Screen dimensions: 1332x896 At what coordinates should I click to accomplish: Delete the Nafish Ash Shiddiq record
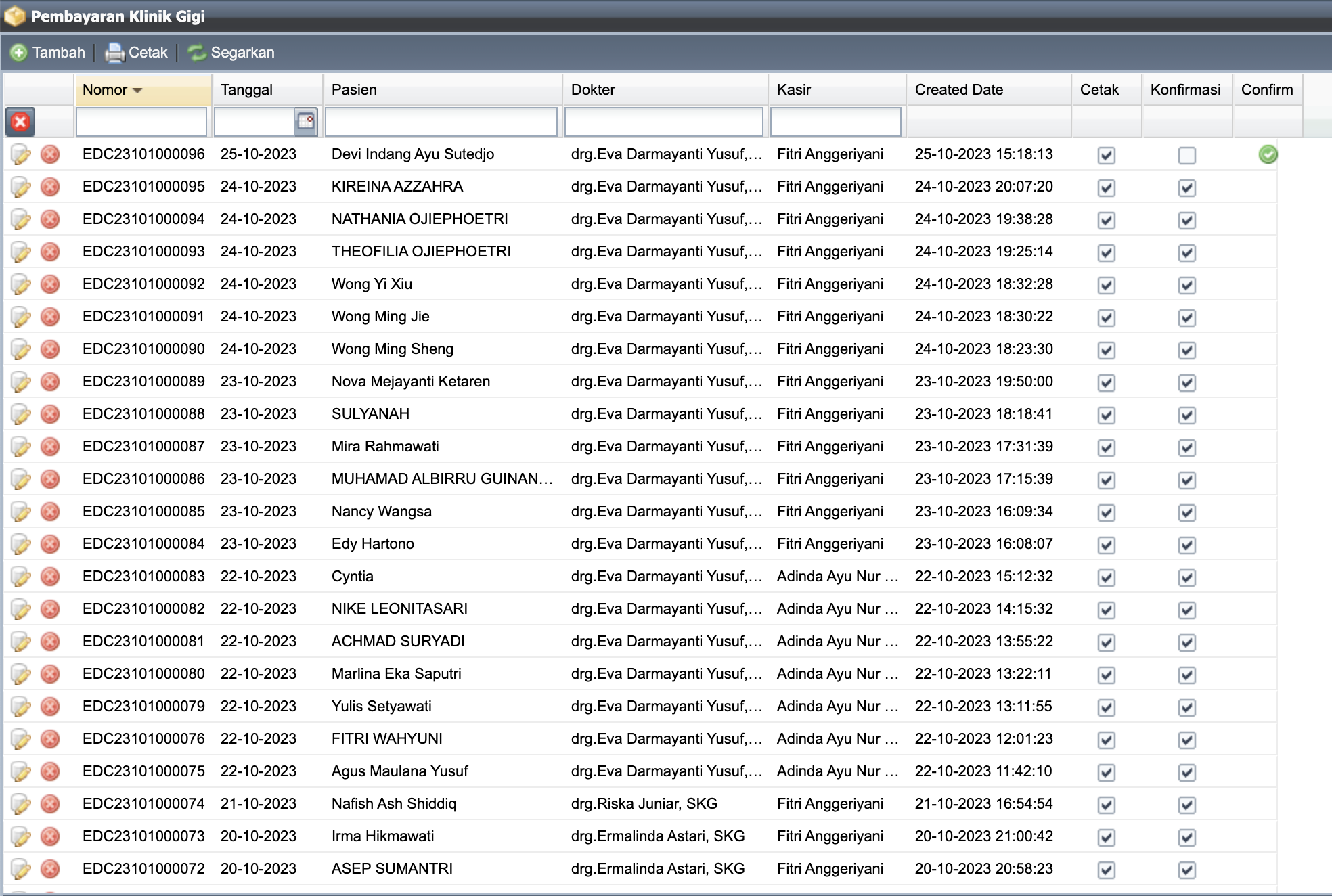pos(50,805)
